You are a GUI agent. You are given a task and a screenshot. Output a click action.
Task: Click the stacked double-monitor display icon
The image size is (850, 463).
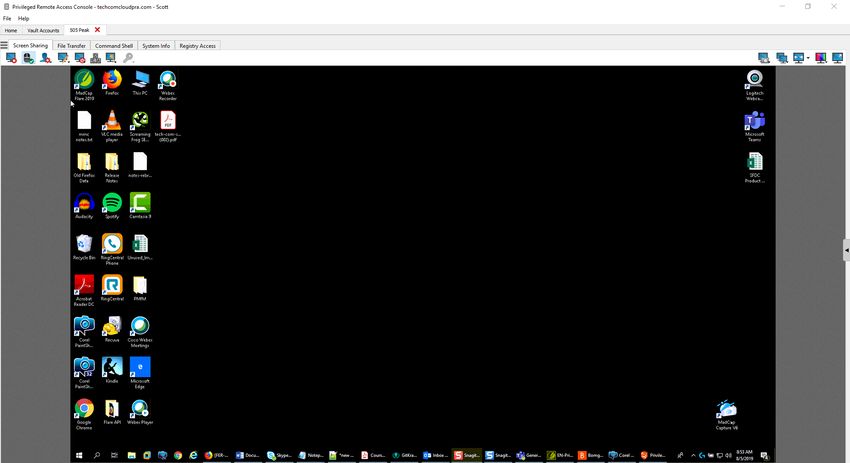782,58
